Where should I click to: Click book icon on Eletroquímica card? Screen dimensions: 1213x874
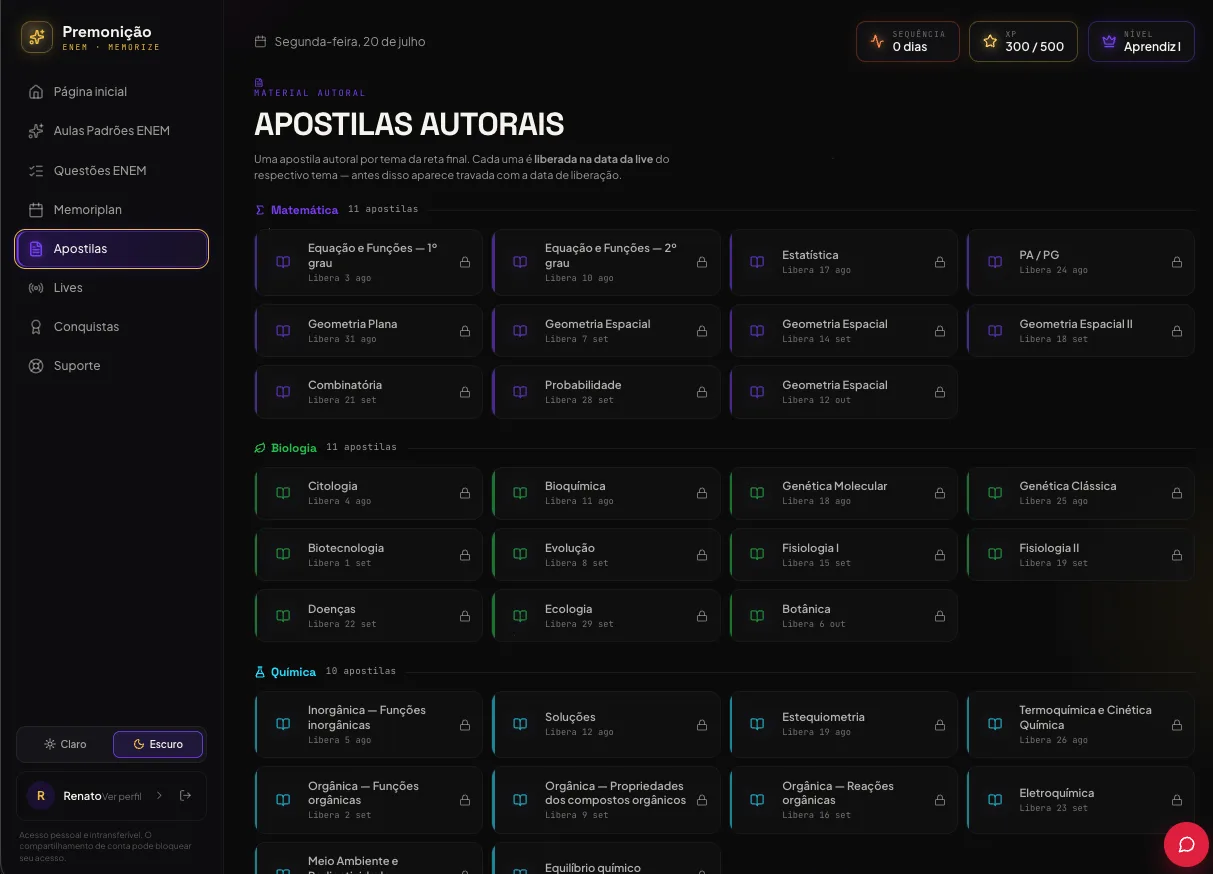tap(994, 800)
